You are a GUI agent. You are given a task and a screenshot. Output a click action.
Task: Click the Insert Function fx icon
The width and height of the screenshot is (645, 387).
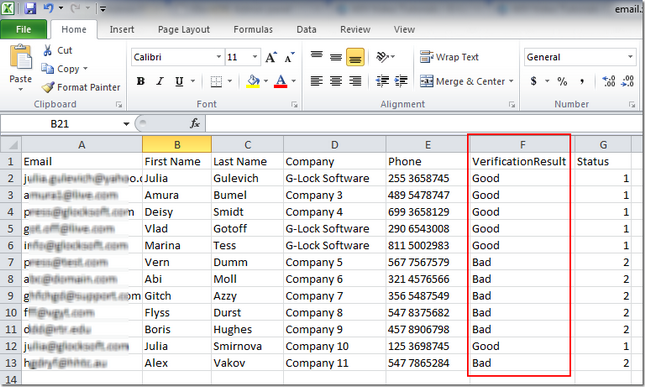coord(195,123)
